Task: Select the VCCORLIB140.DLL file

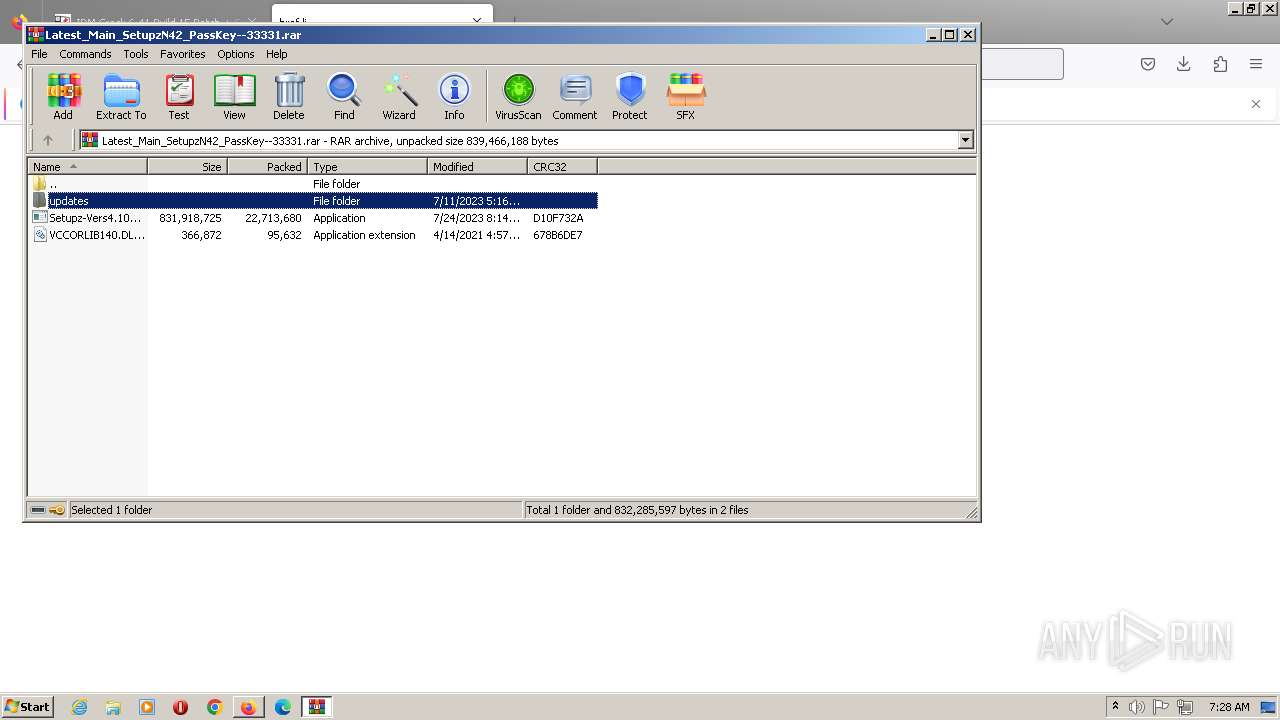Action: (313, 235)
